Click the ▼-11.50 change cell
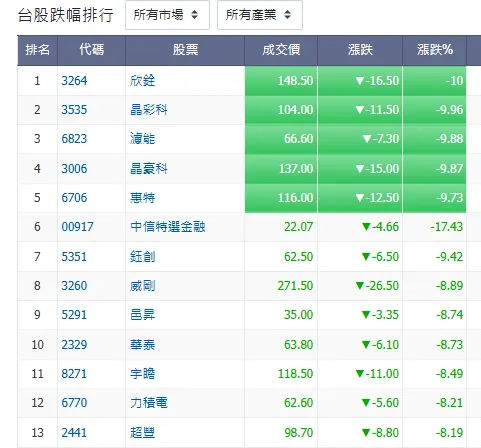The height and width of the screenshot is (448, 481). tap(360, 110)
